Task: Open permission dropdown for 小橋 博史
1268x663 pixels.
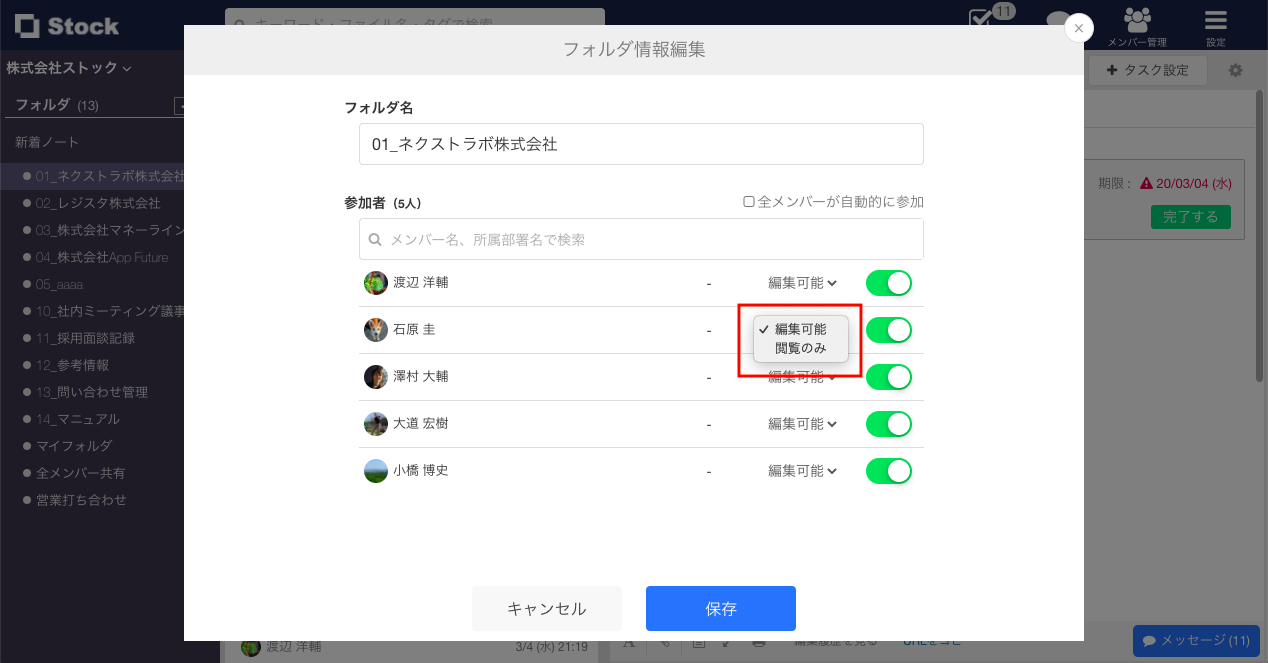Action: (x=802, y=471)
